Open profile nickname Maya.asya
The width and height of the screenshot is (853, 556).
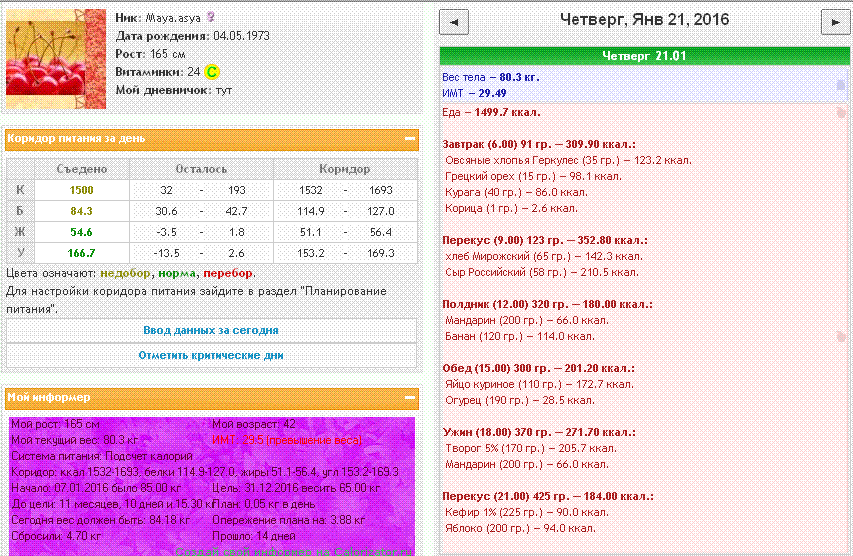[x=173, y=18]
